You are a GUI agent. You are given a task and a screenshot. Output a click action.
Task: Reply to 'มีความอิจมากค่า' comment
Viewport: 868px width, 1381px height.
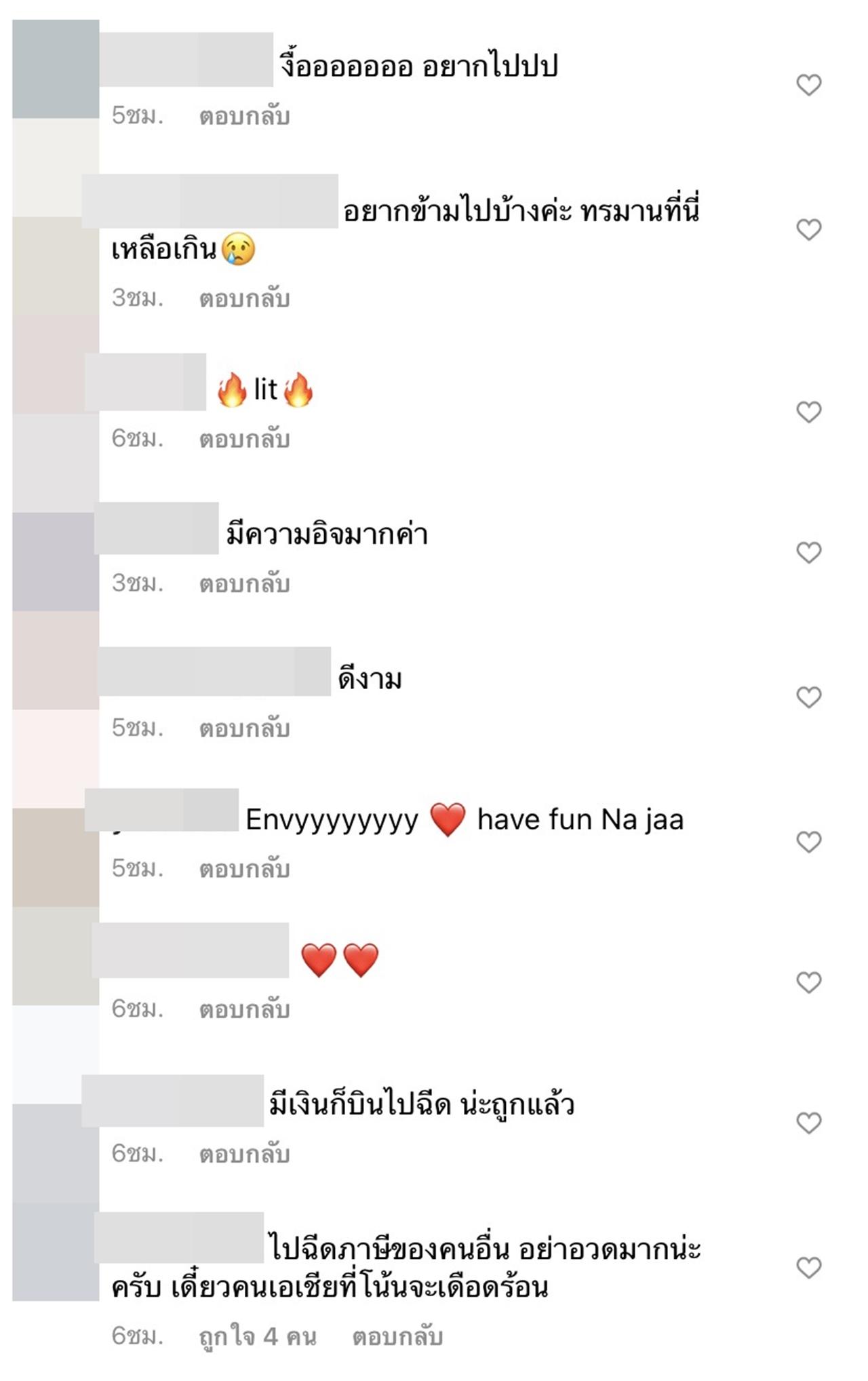pos(244,584)
